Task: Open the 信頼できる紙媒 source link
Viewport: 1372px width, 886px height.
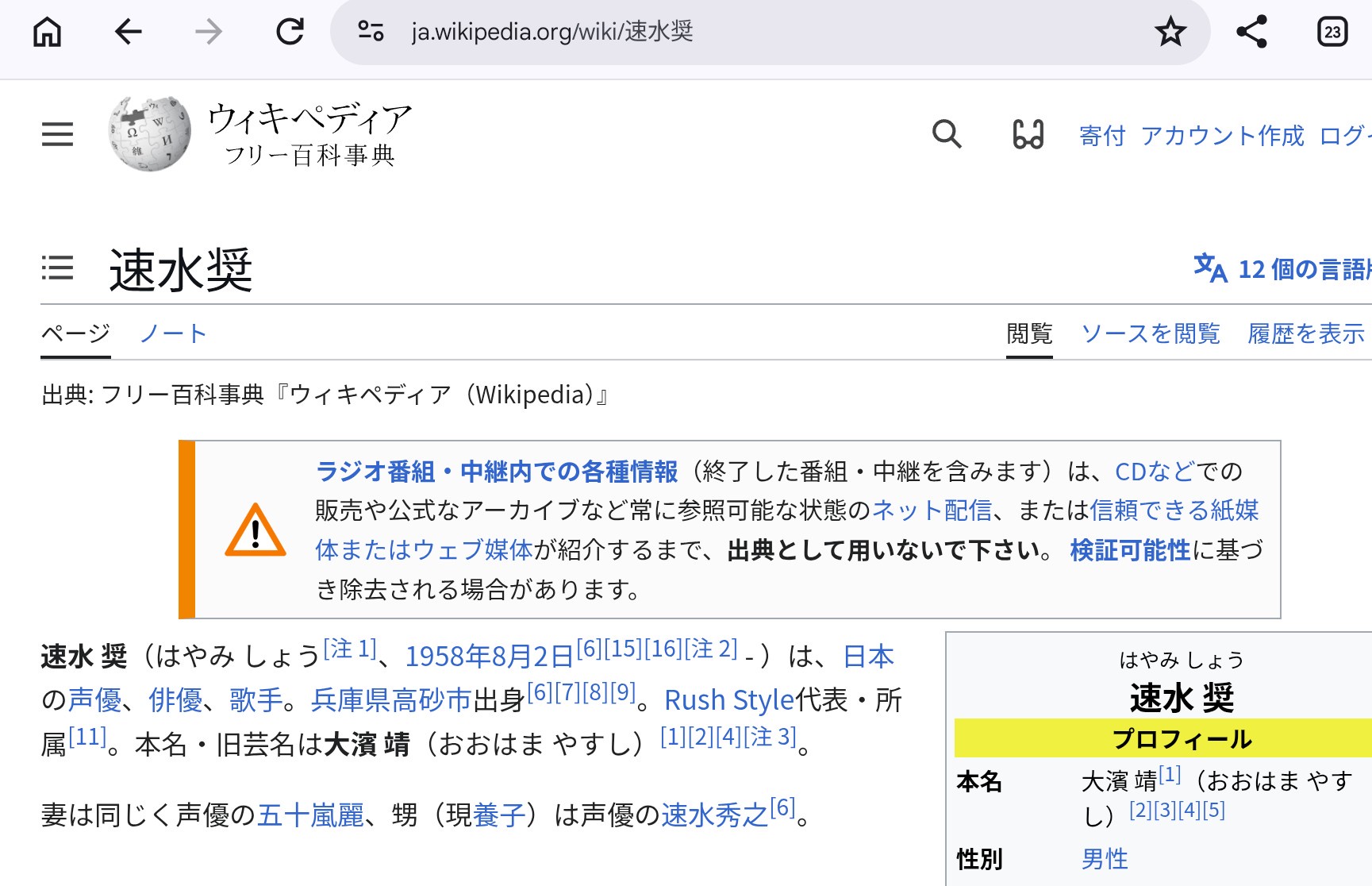Action: 1174,510
